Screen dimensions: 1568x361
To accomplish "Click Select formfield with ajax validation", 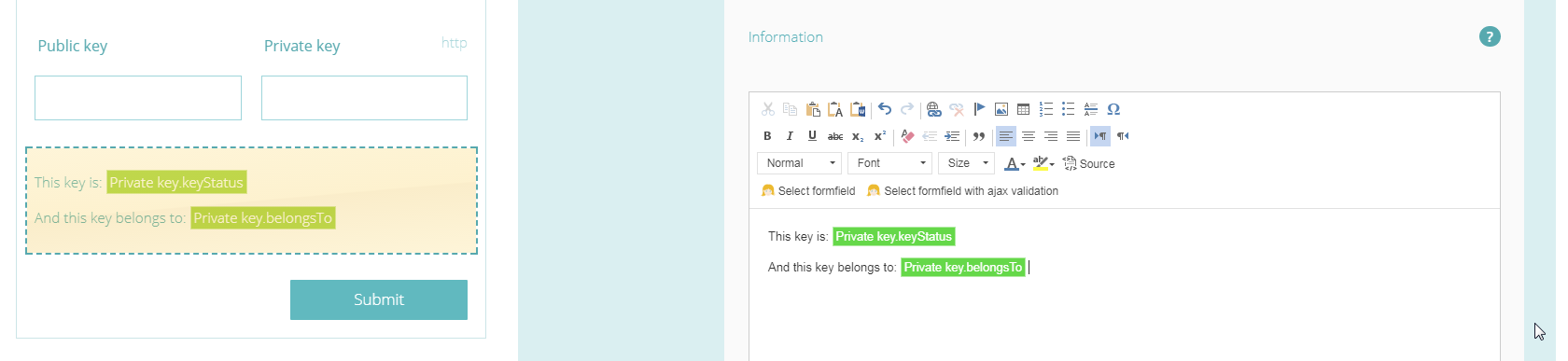I will tap(962, 191).
